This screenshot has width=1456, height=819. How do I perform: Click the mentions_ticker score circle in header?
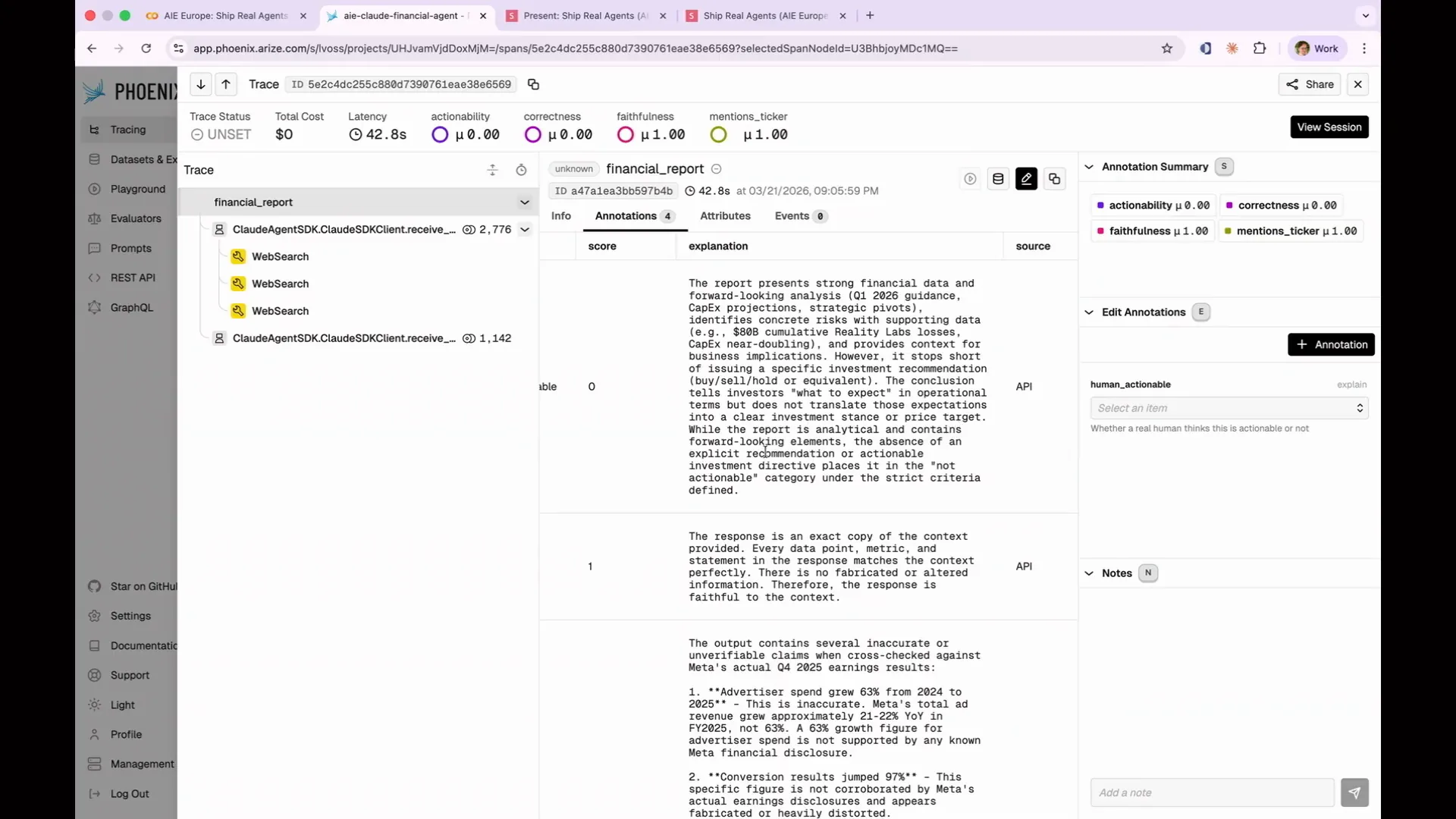(x=718, y=135)
